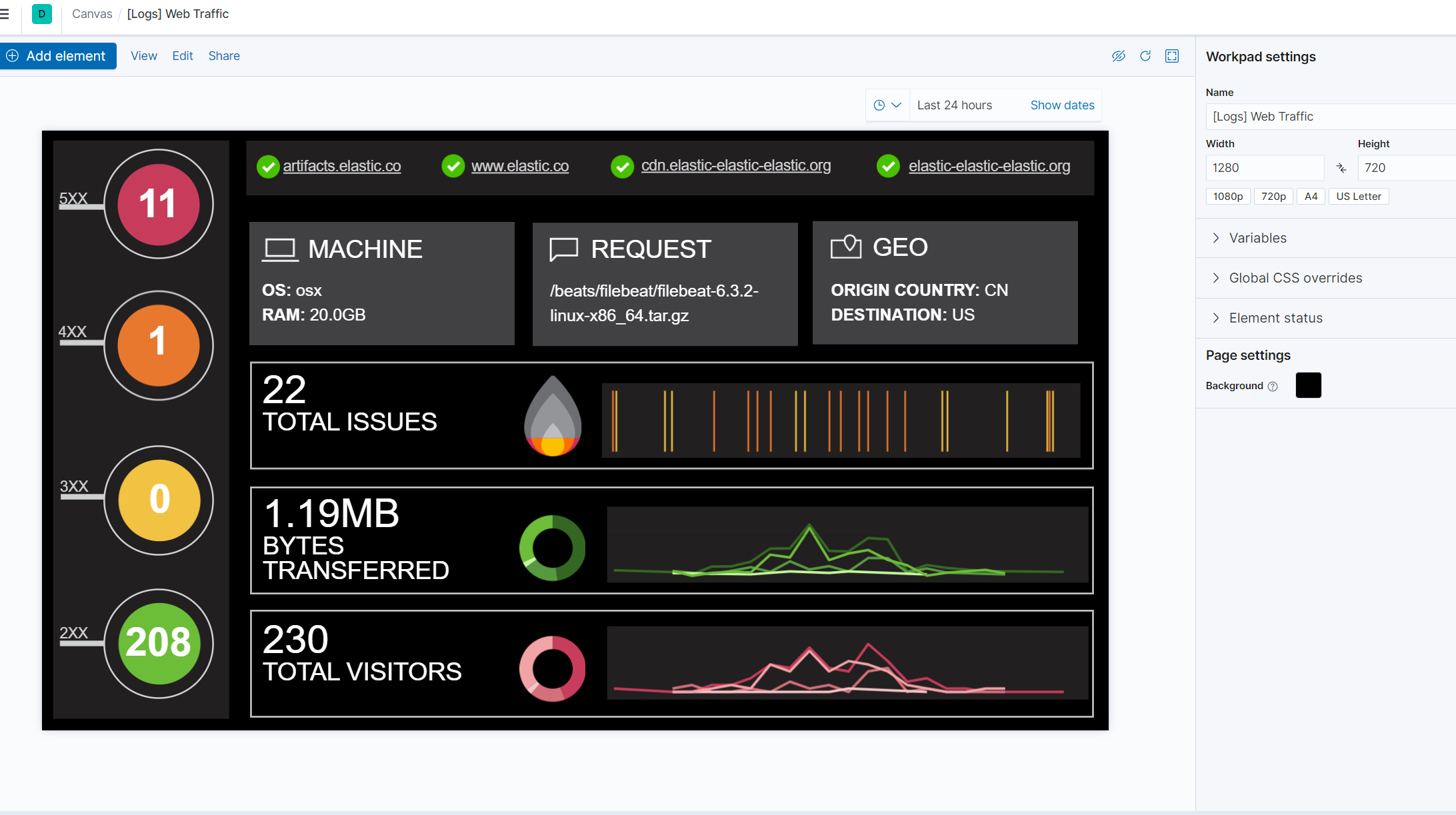This screenshot has height=815, width=1456.
Task: Open the time quick menu clock icon
Action: [x=887, y=105]
